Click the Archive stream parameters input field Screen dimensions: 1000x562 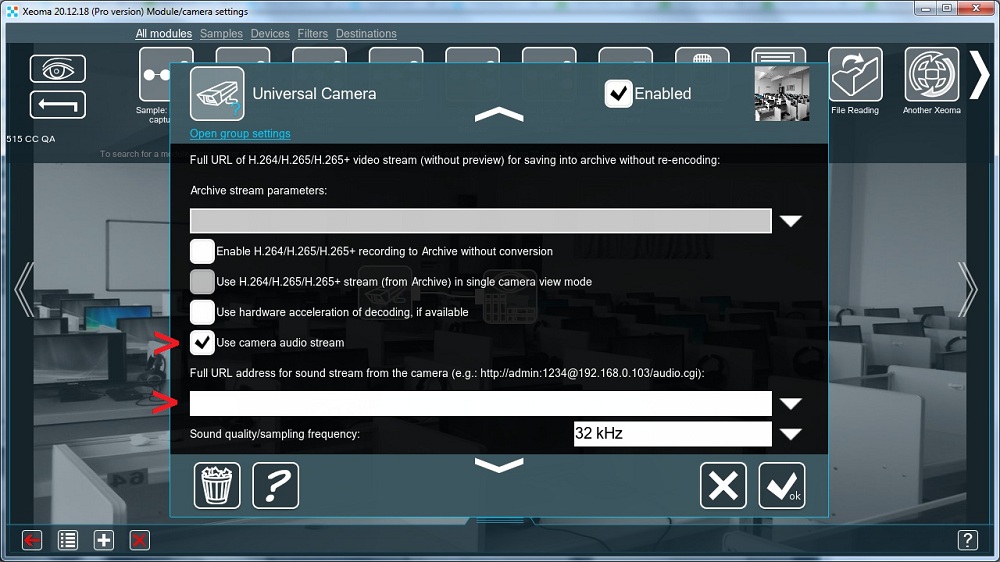tap(481, 221)
